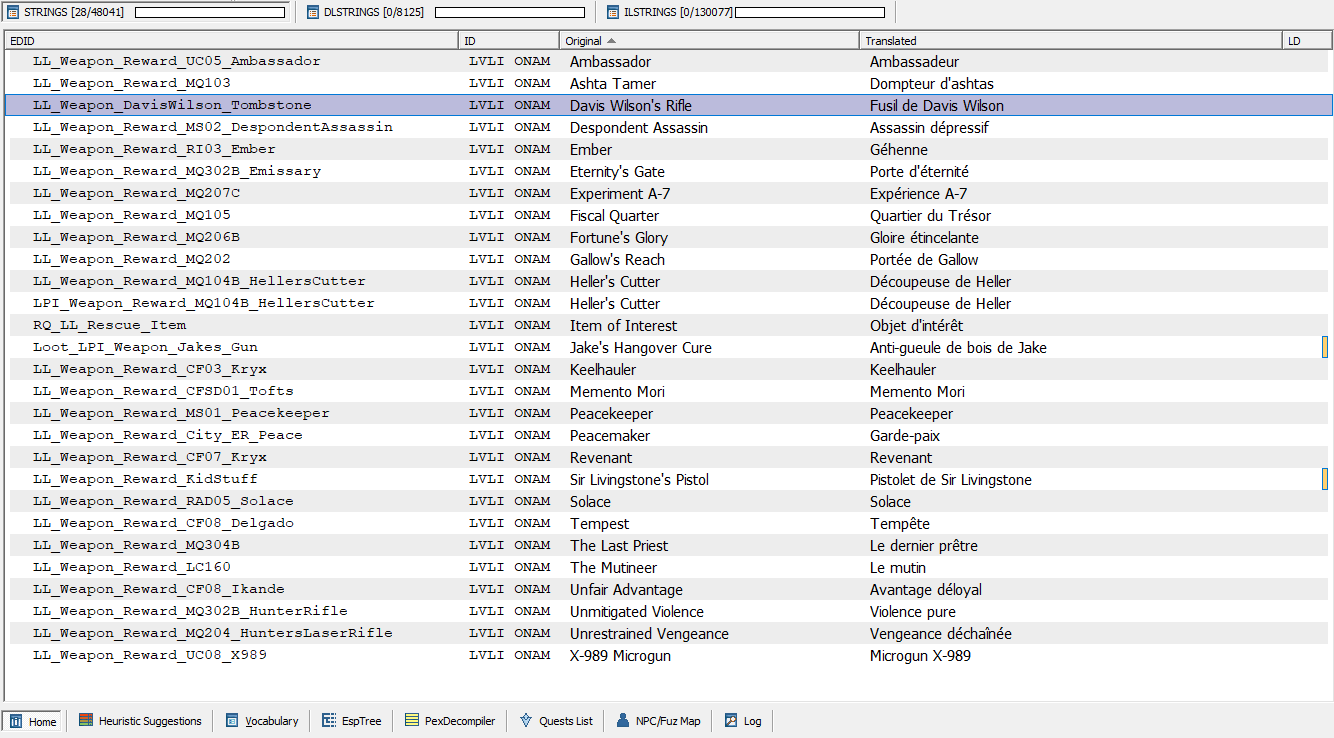The width and height of the screenshot is (1334, 738).
Task: Sort by the ID column header
Action: (x=510, y=41)
